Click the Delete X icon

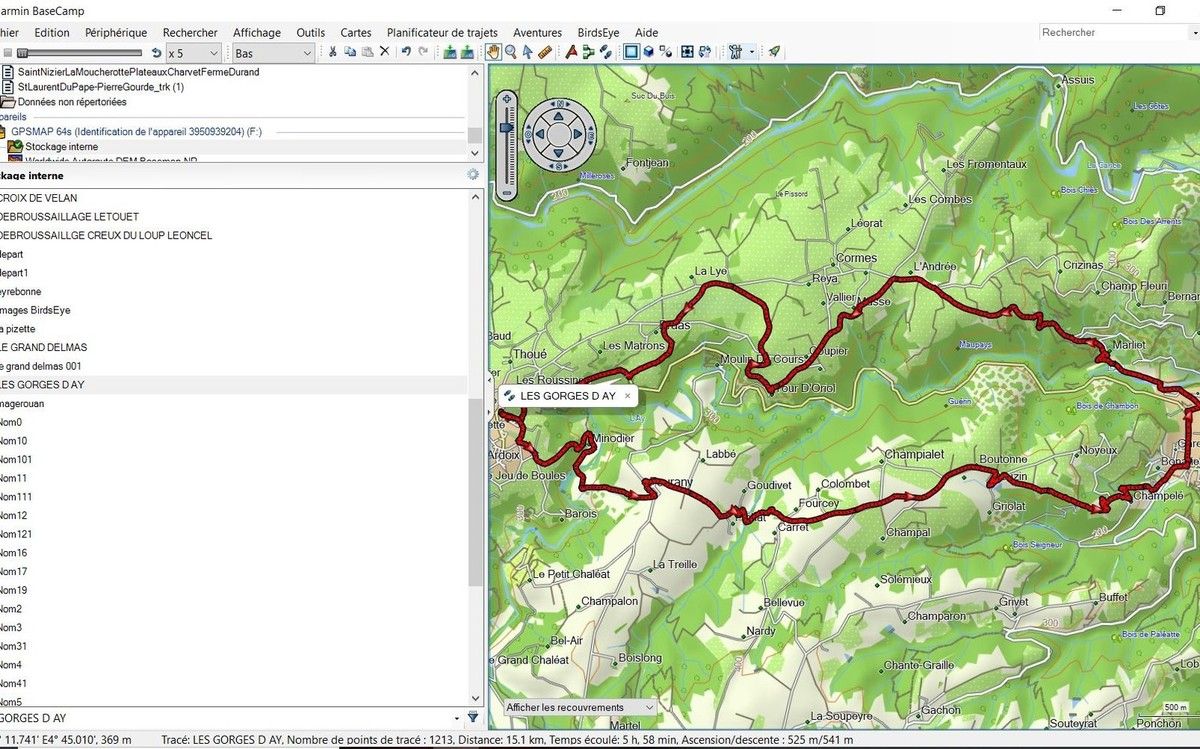point(384,52)
